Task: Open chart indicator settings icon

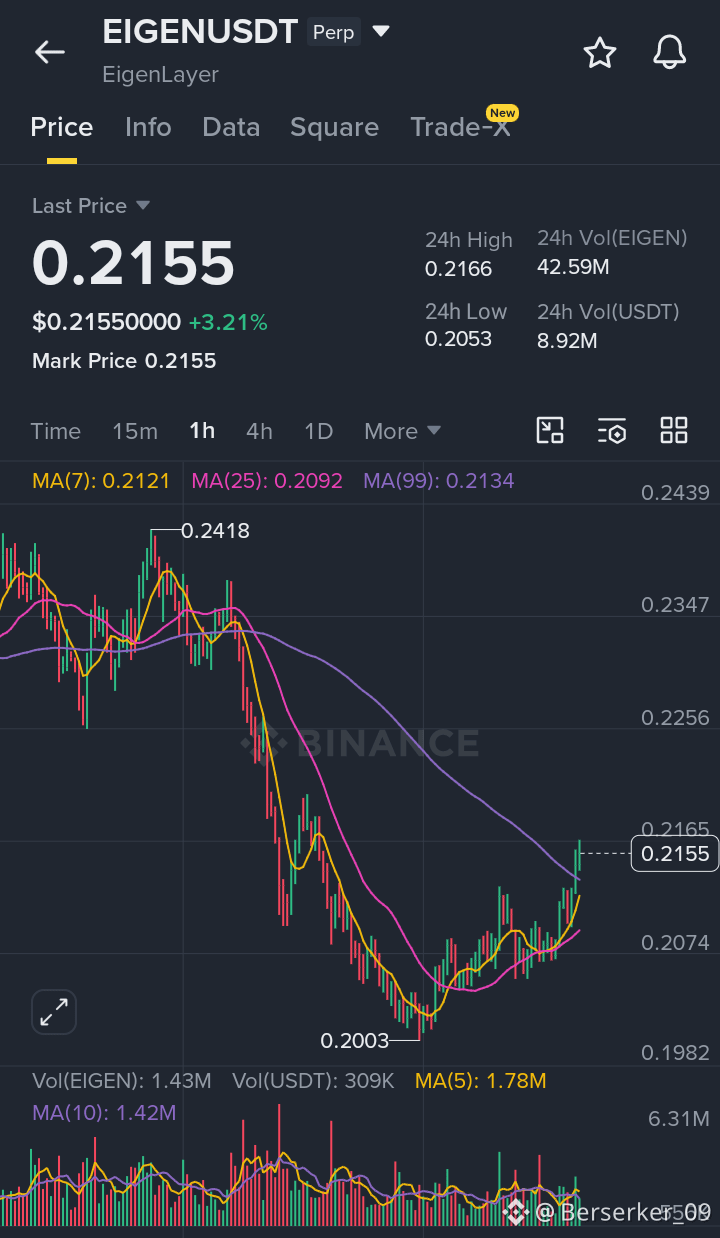Action: [x=612, y=431]
